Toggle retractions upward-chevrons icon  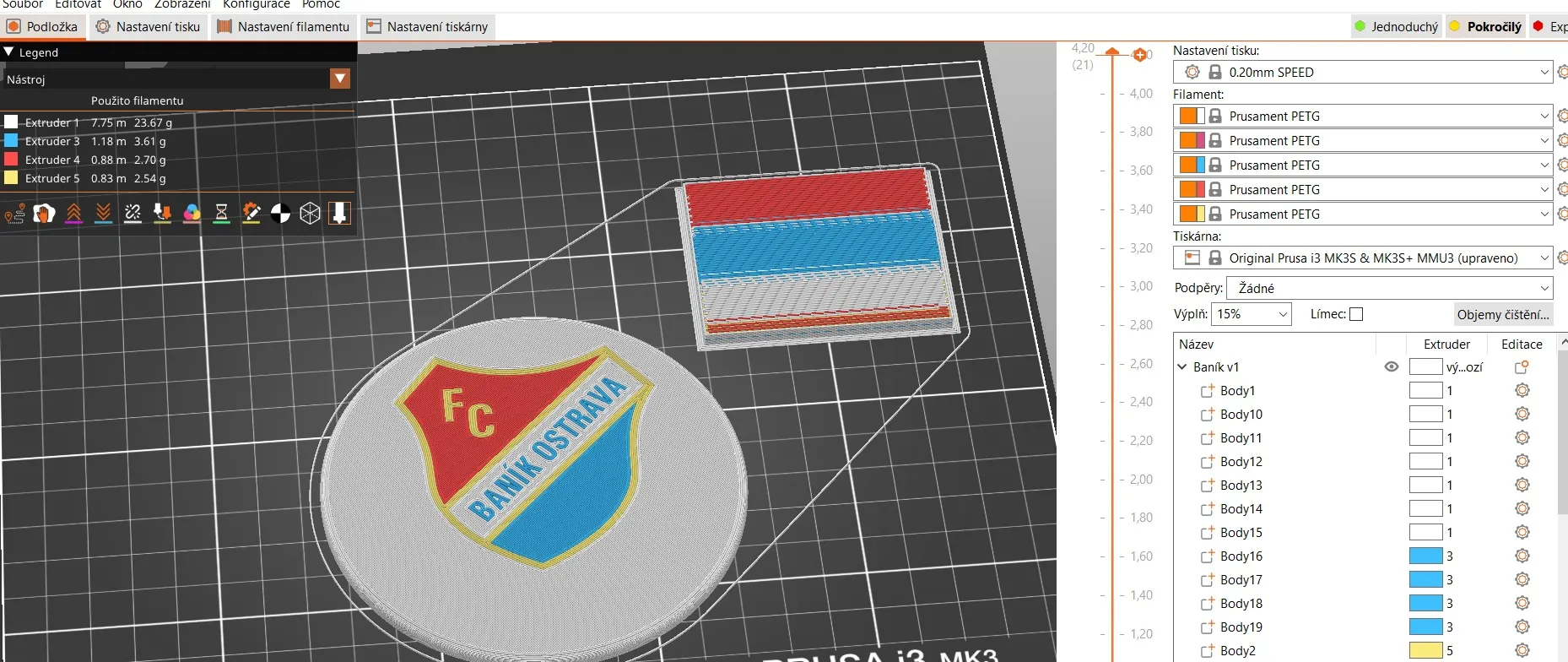tap(73, 214)
